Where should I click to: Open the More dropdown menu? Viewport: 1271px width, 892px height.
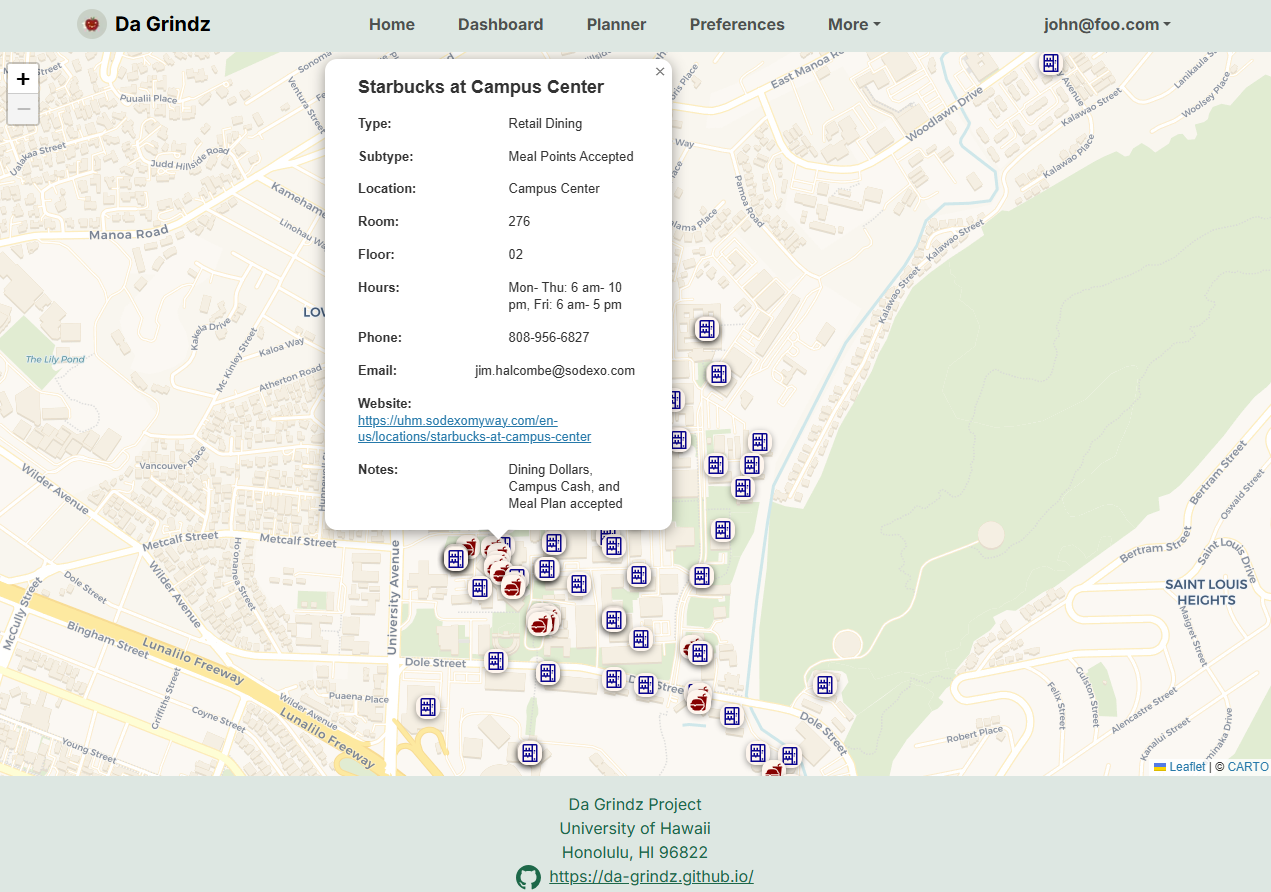(853, 24)
